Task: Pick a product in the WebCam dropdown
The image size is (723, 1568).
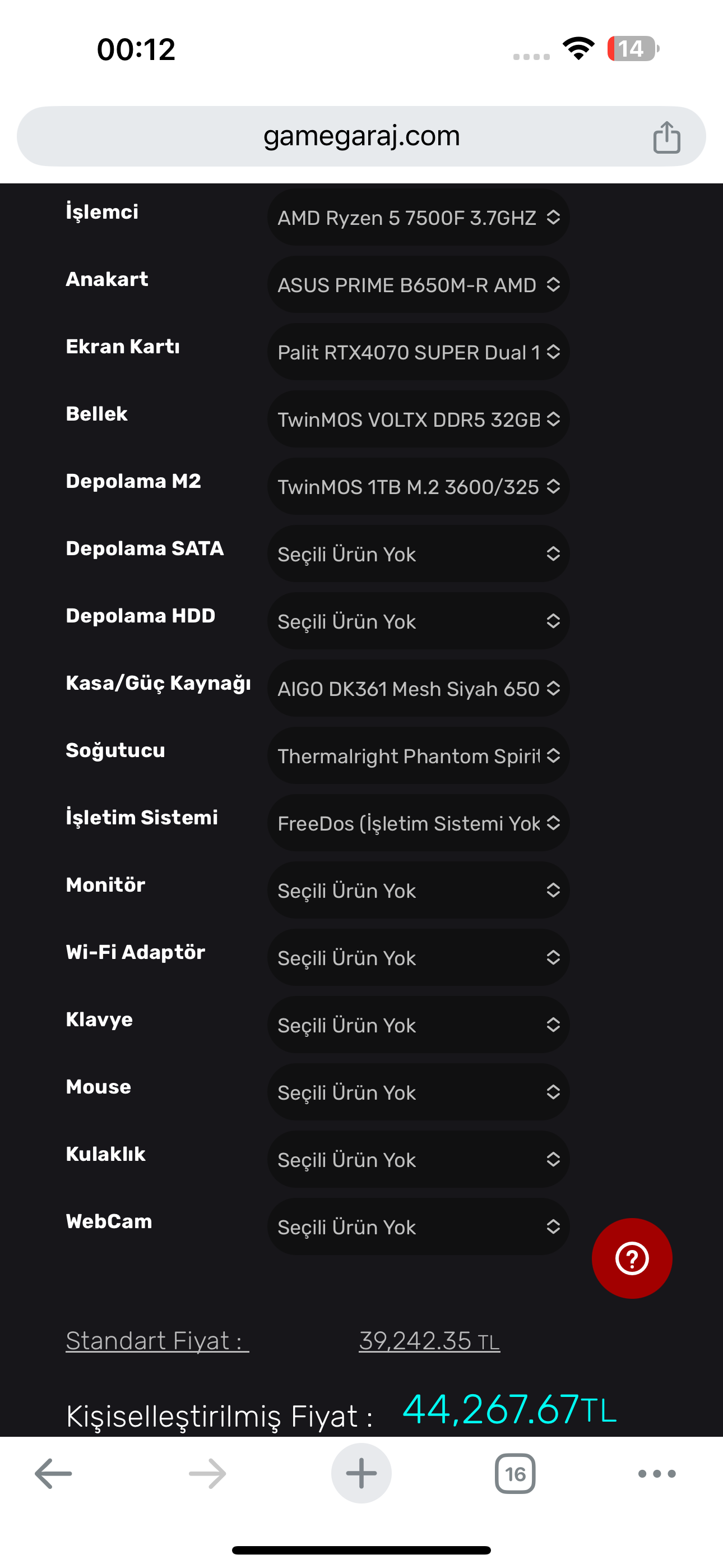Action: pyautogui.click(x=418, y=1226)
